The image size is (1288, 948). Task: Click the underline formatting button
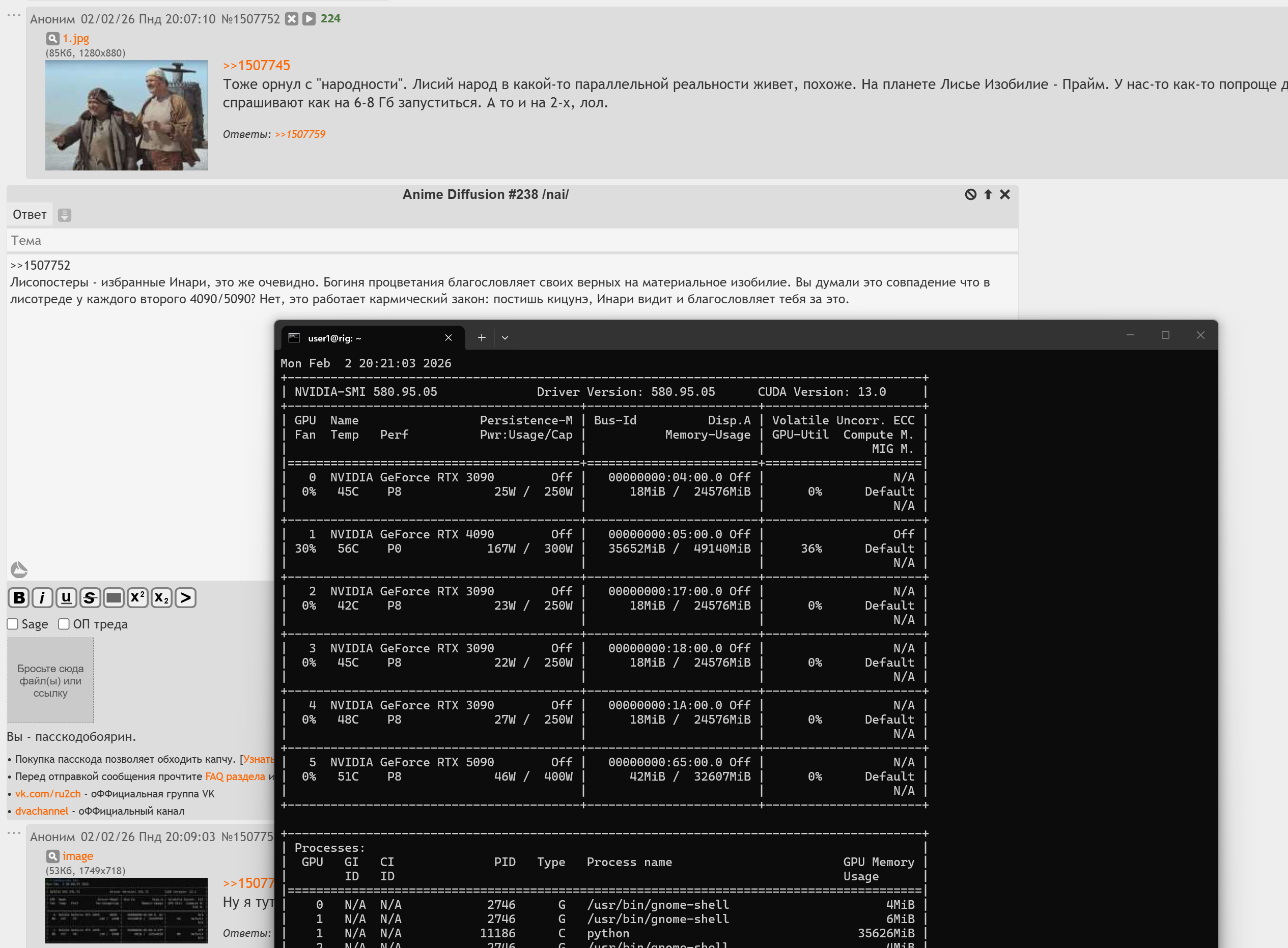(x=66, y=598)
